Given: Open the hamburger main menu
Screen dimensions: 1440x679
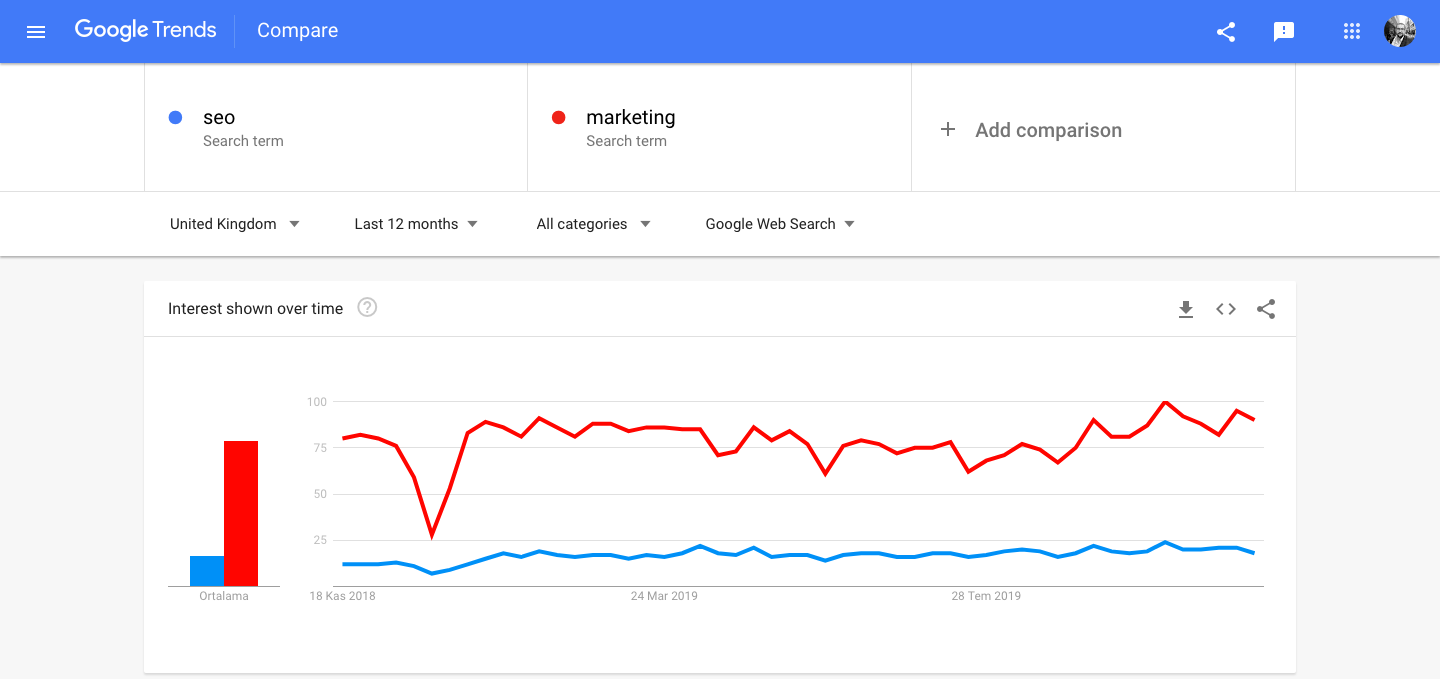Looking at the screenshot, I should [36, 31].
